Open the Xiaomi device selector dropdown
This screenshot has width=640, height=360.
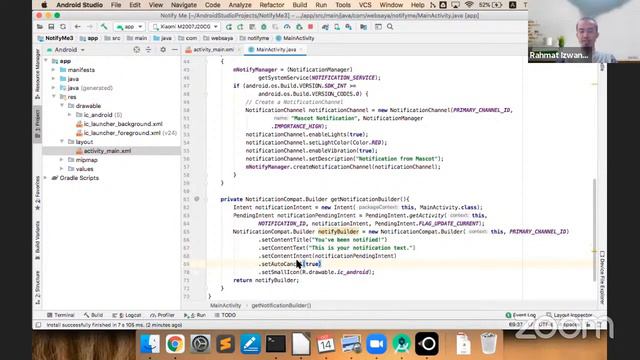(x=184, y=27)
